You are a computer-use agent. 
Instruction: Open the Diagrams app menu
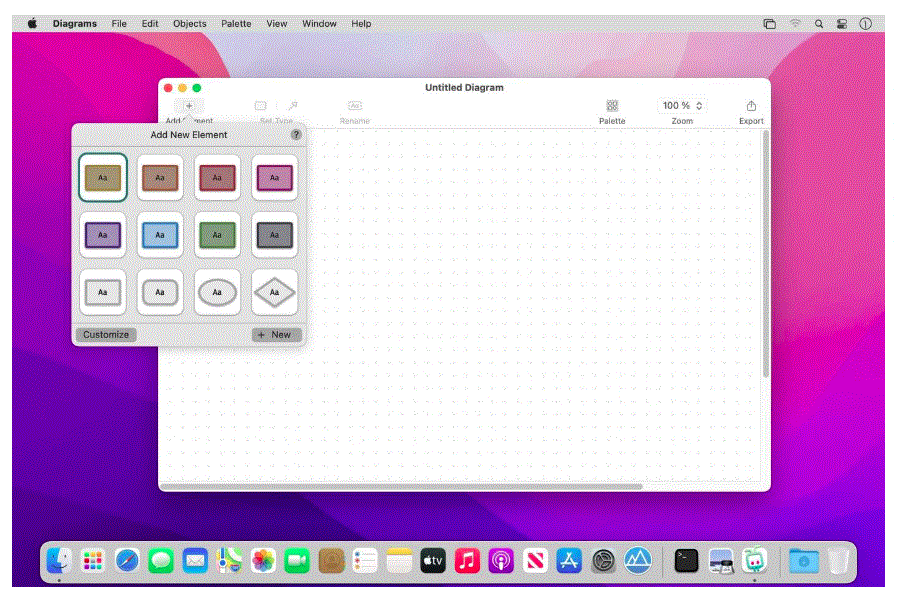coord(75,23)
